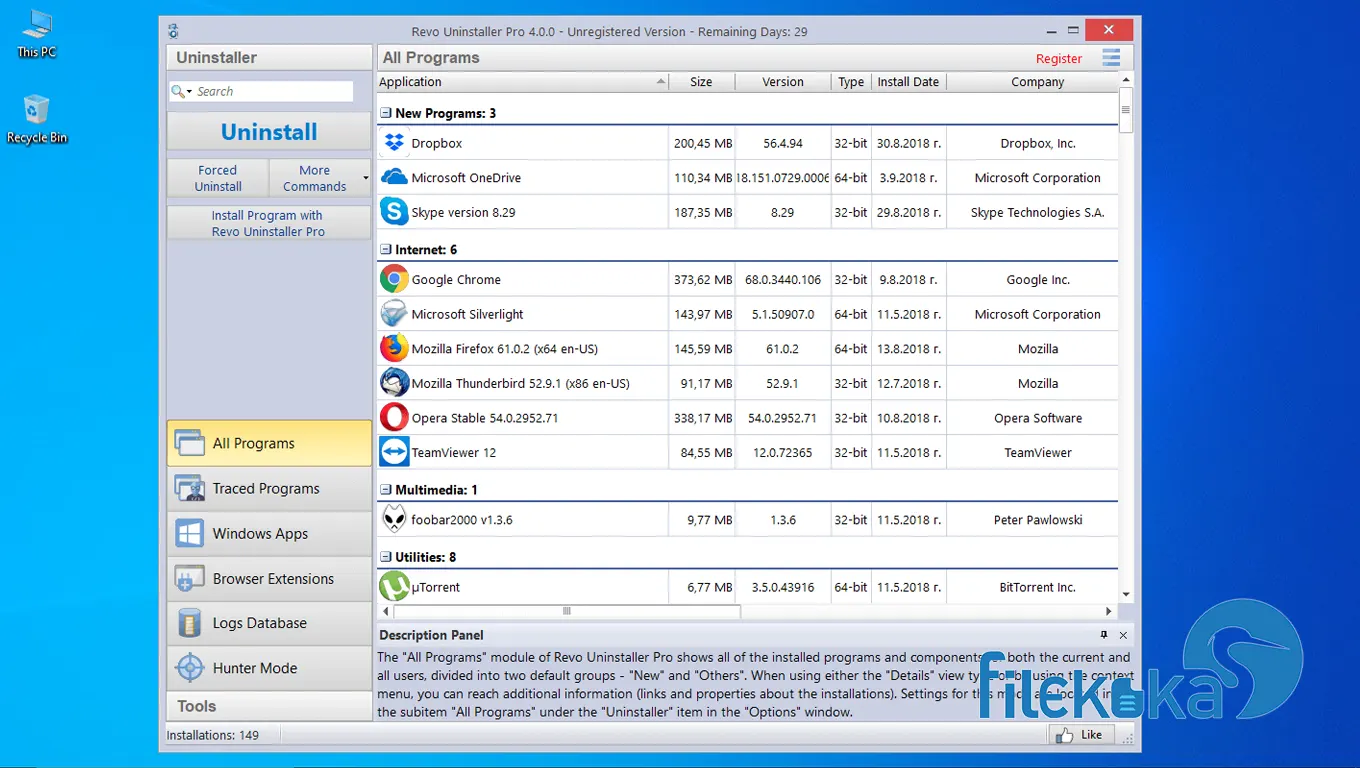Click Dropbox, Inc. company cell
This screenshot has width=1360, height=768.
pos(1038,143)
